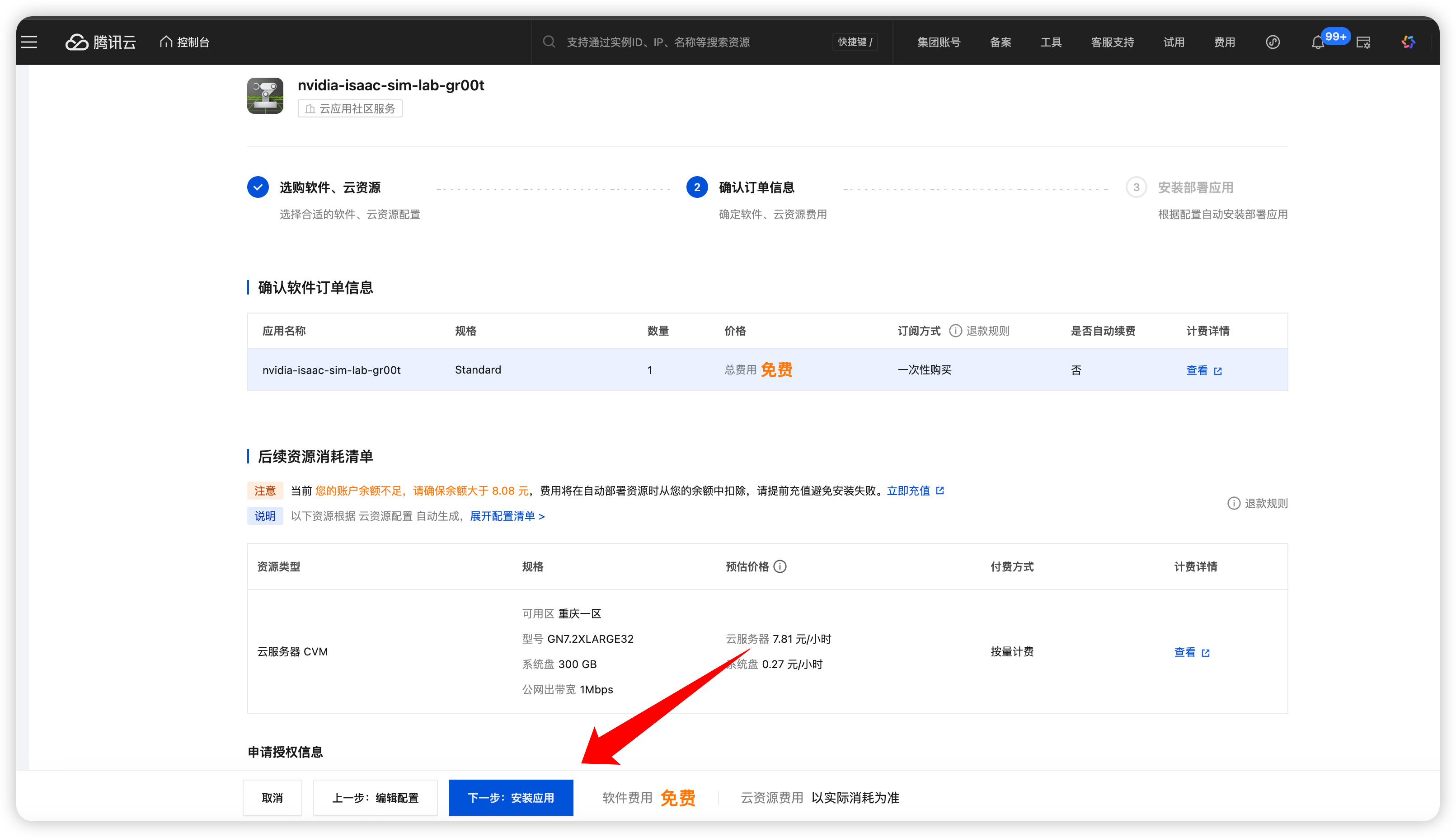Screen dimensions: 1456x837
Task: Open the 试用 menu
Action: [x=1174, y=42]
